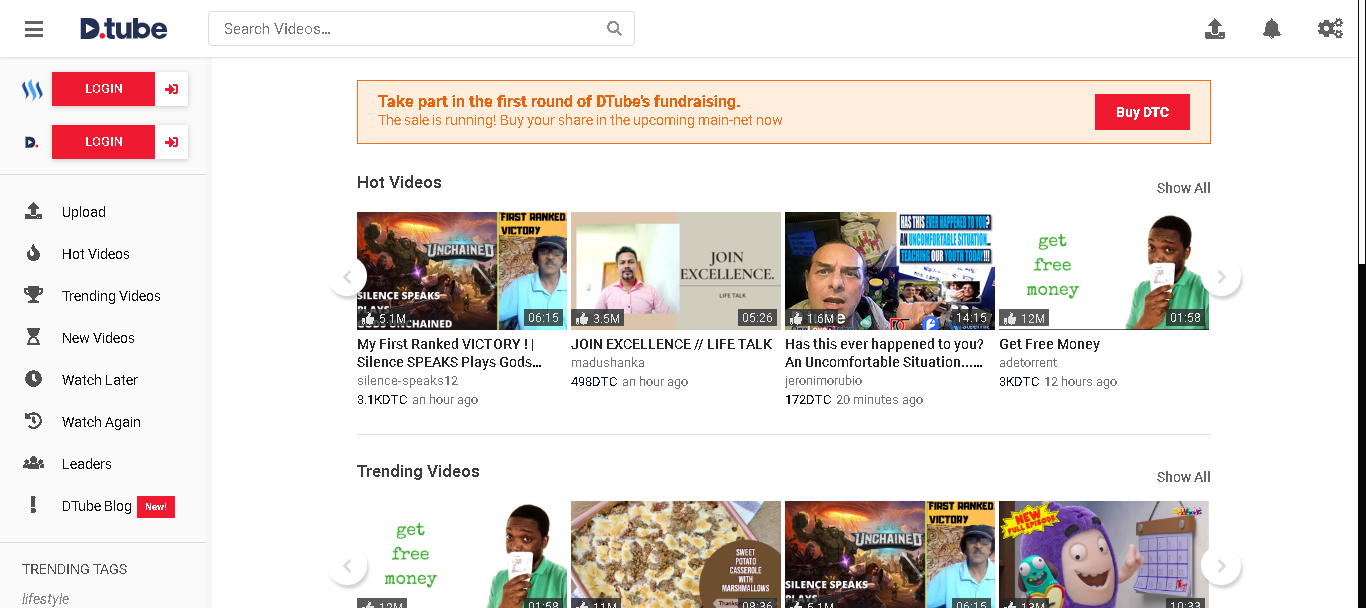The height and width of the screenshot is (608, 1366).
Task: Click the DTube Blog exclamation icon
Action: tap(33, 505)
